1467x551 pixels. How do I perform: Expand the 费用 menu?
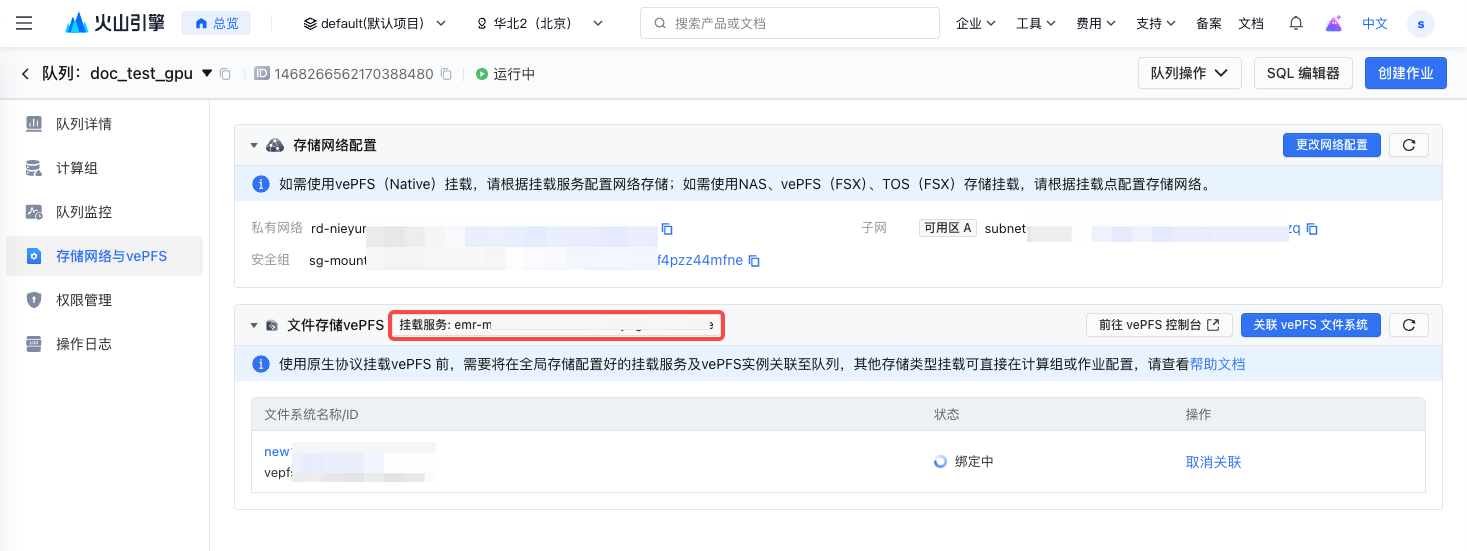pyautogui.click(x=1096, y=23)
